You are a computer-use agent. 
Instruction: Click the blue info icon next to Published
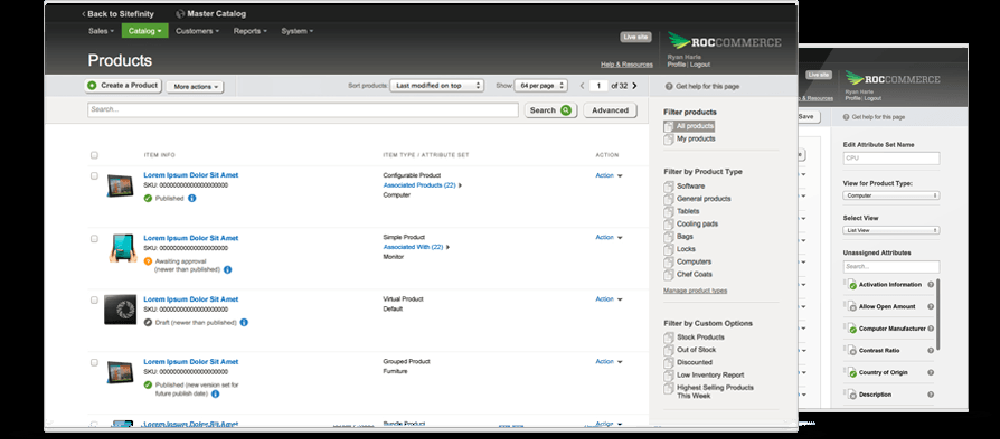[x=192, y=198]
